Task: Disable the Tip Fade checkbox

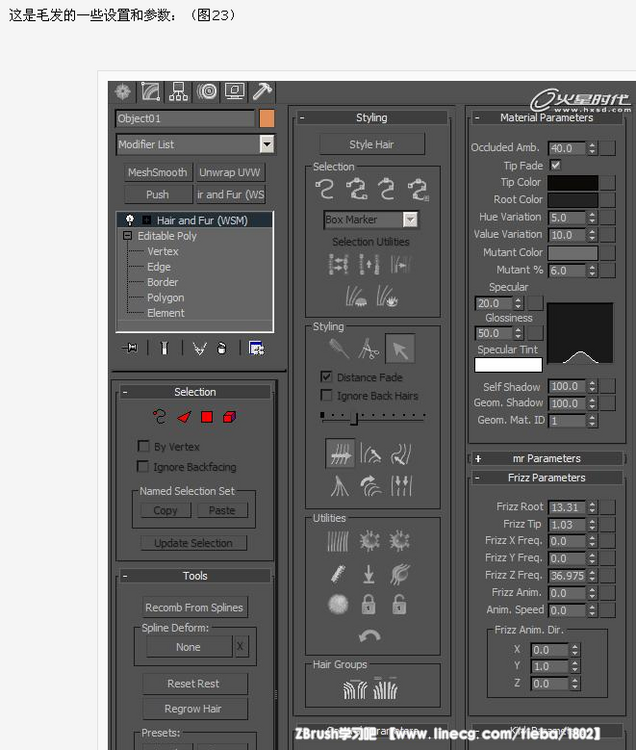Action: point(555,165)
